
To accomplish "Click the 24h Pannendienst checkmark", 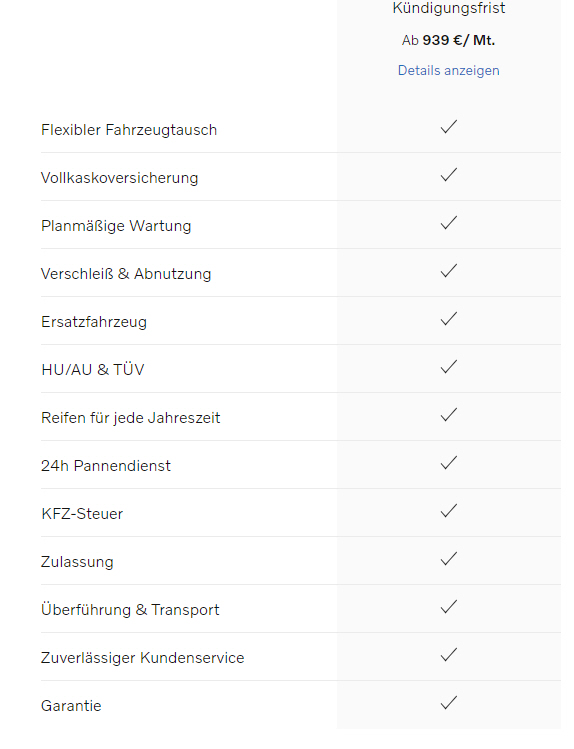I will click(x=449, y=463).
